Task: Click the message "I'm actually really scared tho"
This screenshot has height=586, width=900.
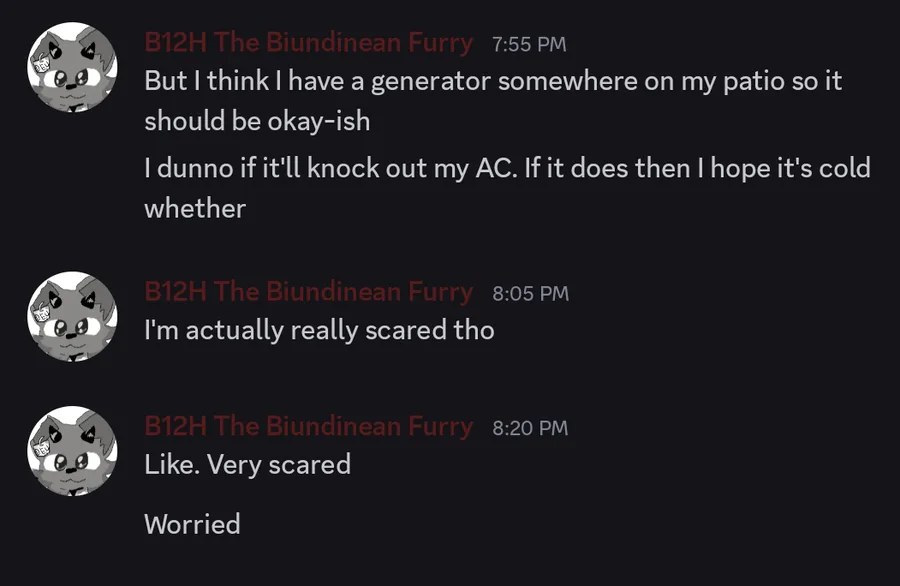Action: (x=319, y=329)
